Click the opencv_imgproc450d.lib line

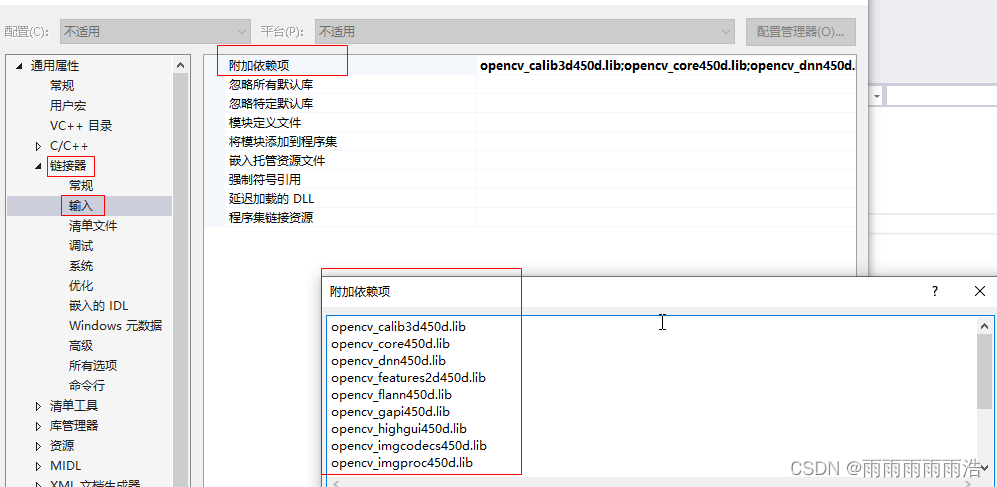(x=402, y=462)
